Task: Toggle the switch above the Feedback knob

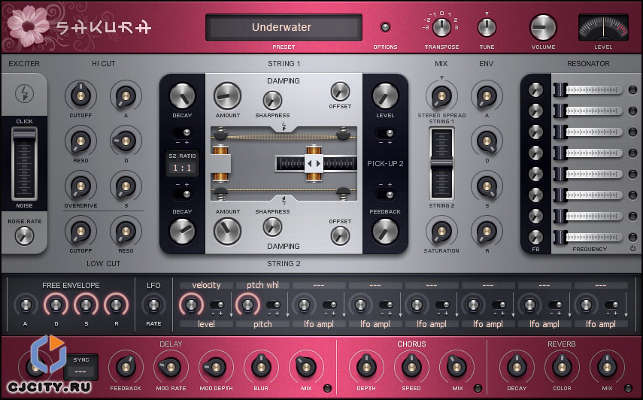Action: pyautogui.click(x=385, y=194)
